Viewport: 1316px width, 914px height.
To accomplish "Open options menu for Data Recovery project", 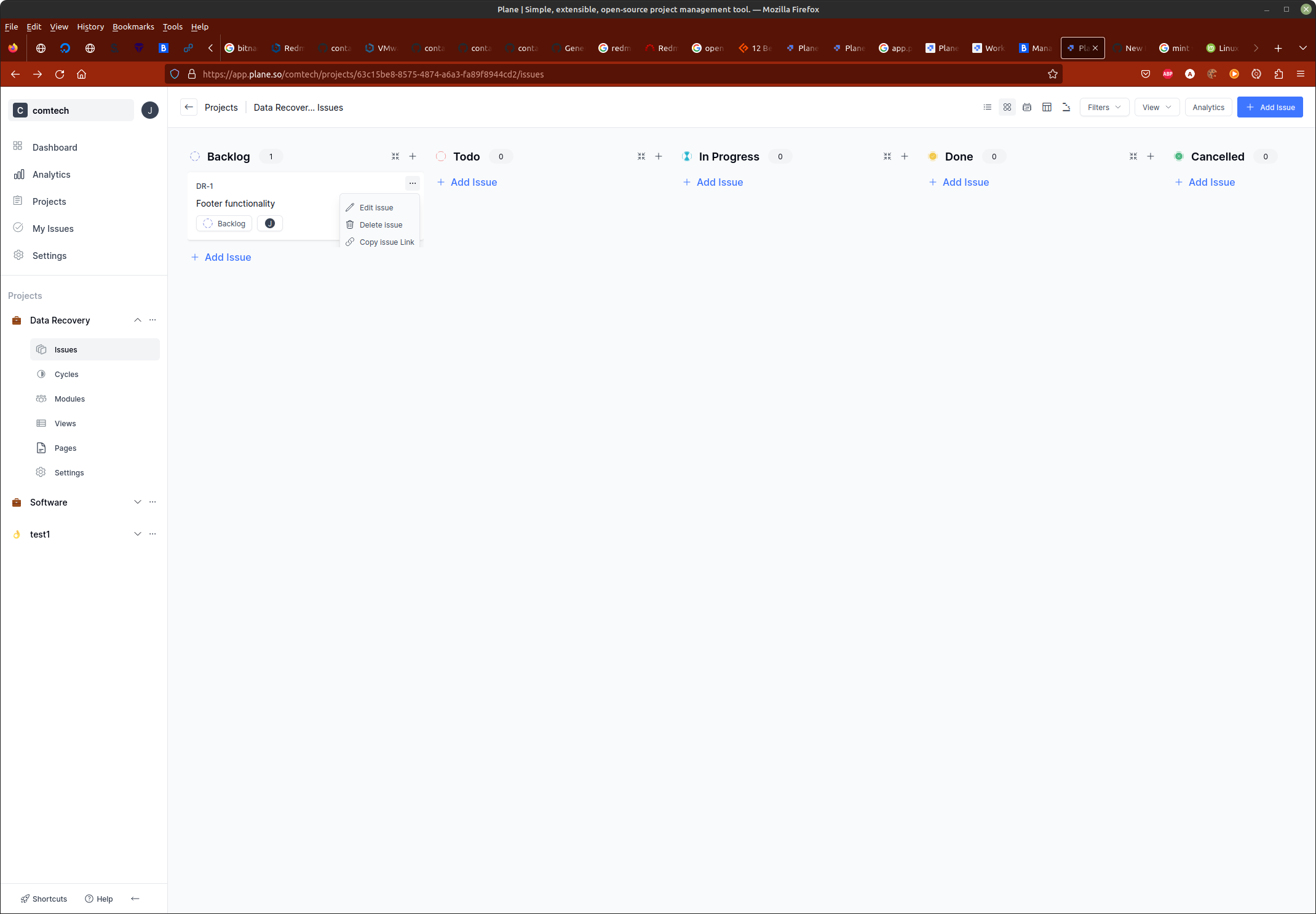I will pos(153,320).
